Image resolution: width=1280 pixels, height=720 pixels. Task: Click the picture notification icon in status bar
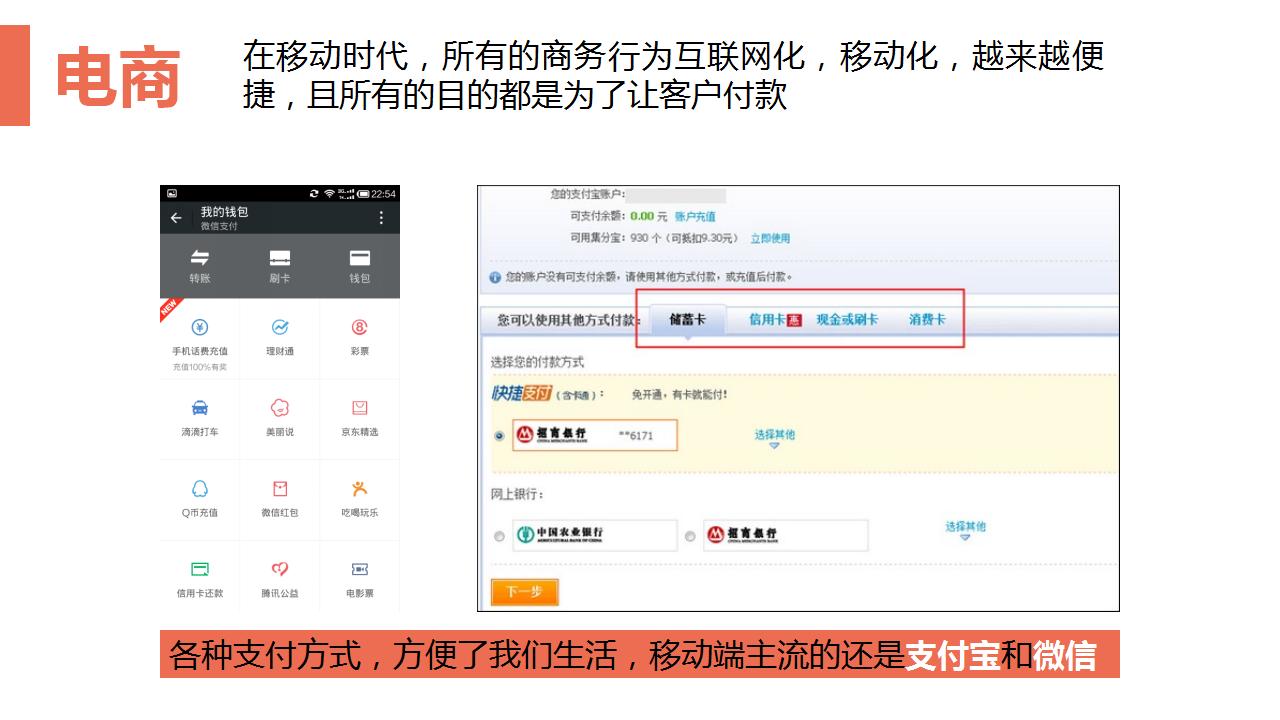(172, 193)
